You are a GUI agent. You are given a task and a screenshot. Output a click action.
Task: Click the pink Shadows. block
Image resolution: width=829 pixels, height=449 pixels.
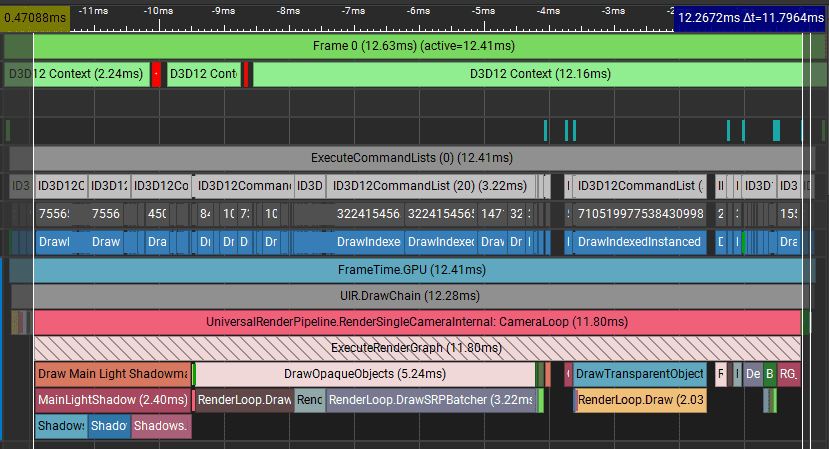(161, 426)
